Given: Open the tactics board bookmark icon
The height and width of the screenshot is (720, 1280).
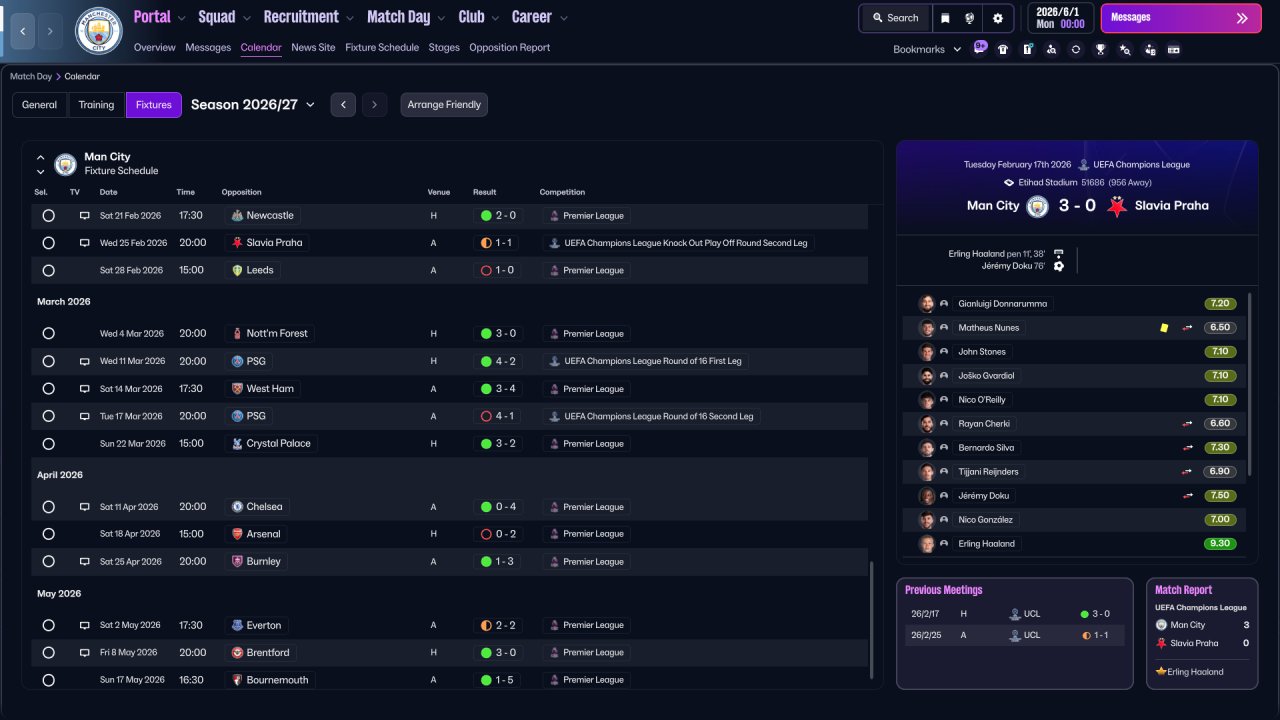Looking at the screenshot, I should point(1027,49).
